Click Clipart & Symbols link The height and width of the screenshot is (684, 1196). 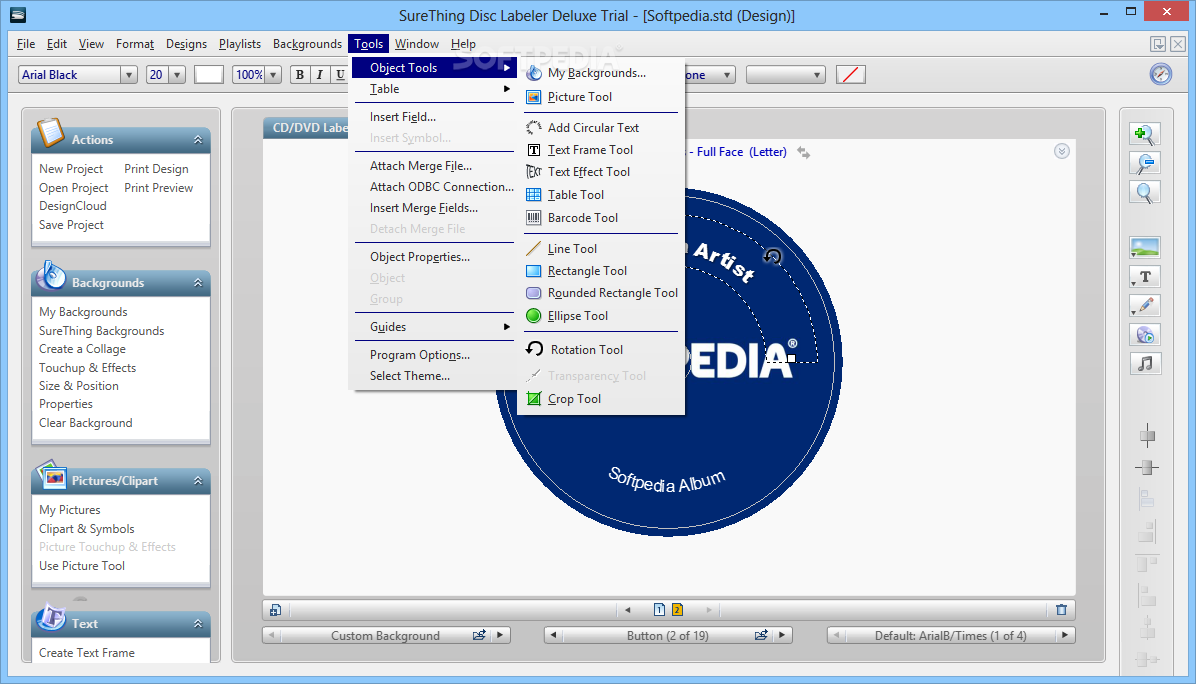tap(87, 528)
